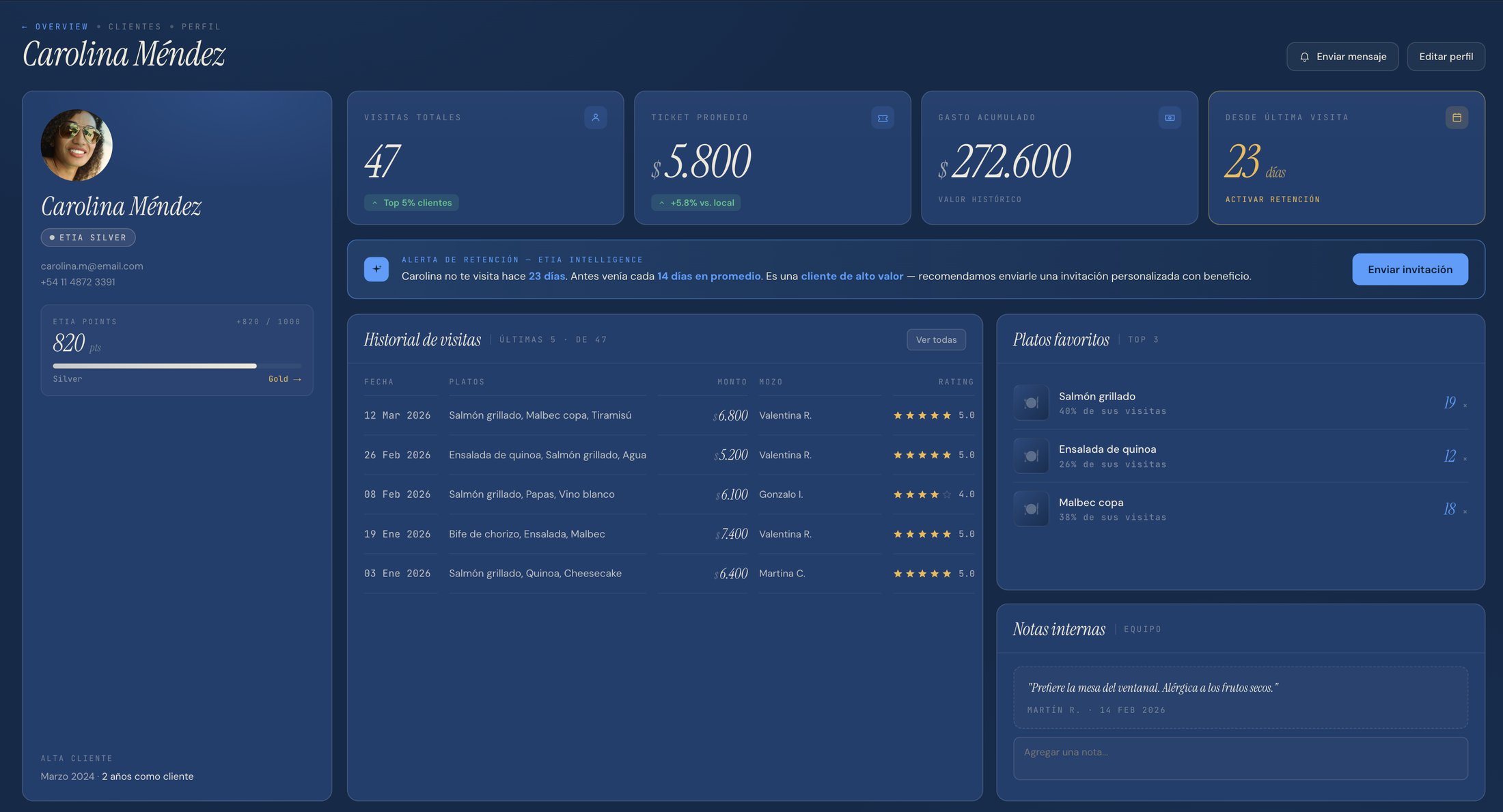The height and width of the screenshot is (812, 1503).
Task: Select the 26 Feb 2026 visit date
Action: pos(398,455)
